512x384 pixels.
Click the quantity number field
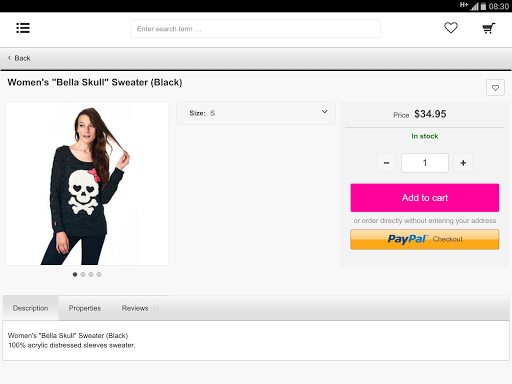[x=425, y=163]
